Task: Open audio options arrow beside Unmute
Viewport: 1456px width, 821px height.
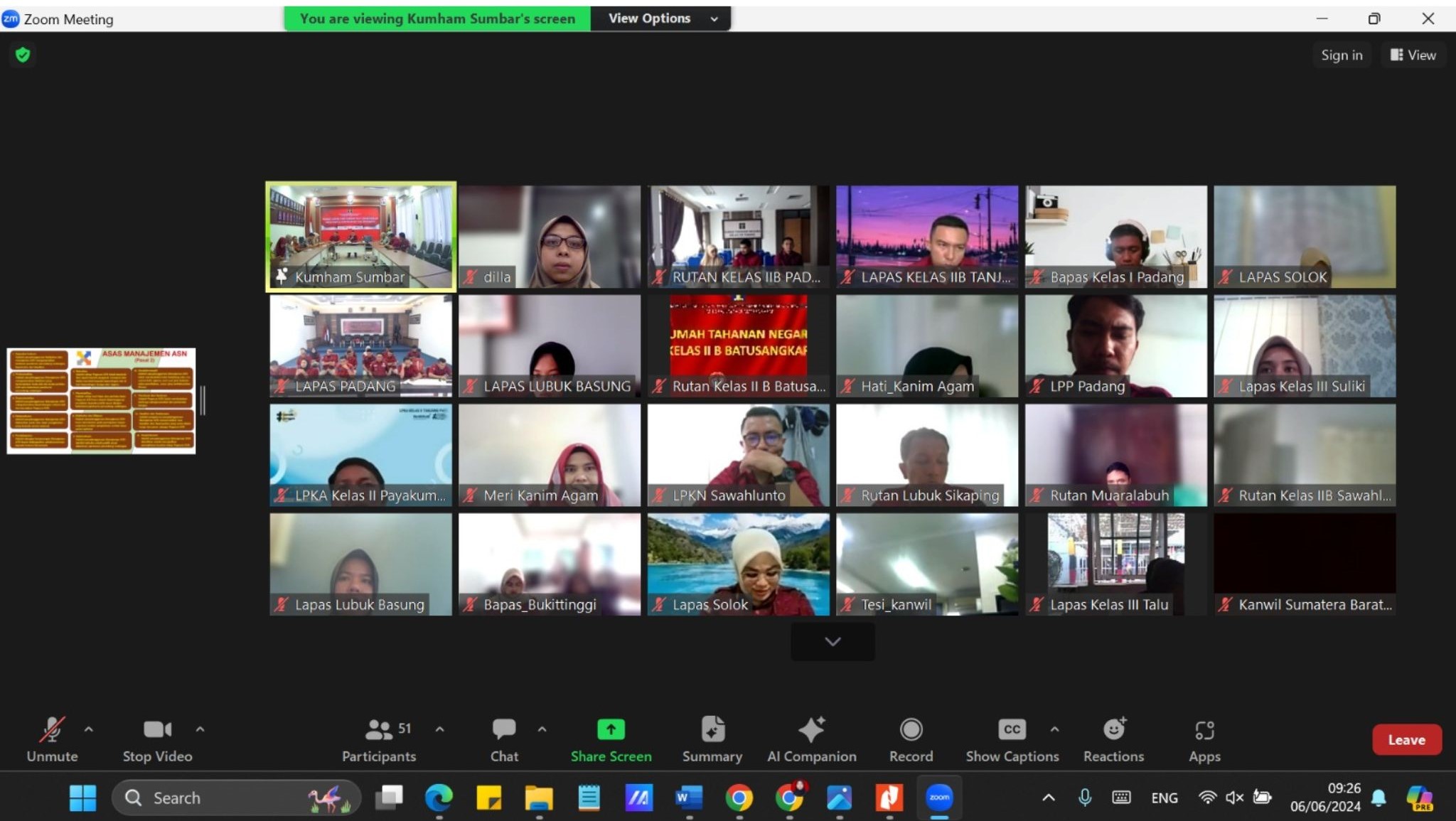Action: (88, 729)
